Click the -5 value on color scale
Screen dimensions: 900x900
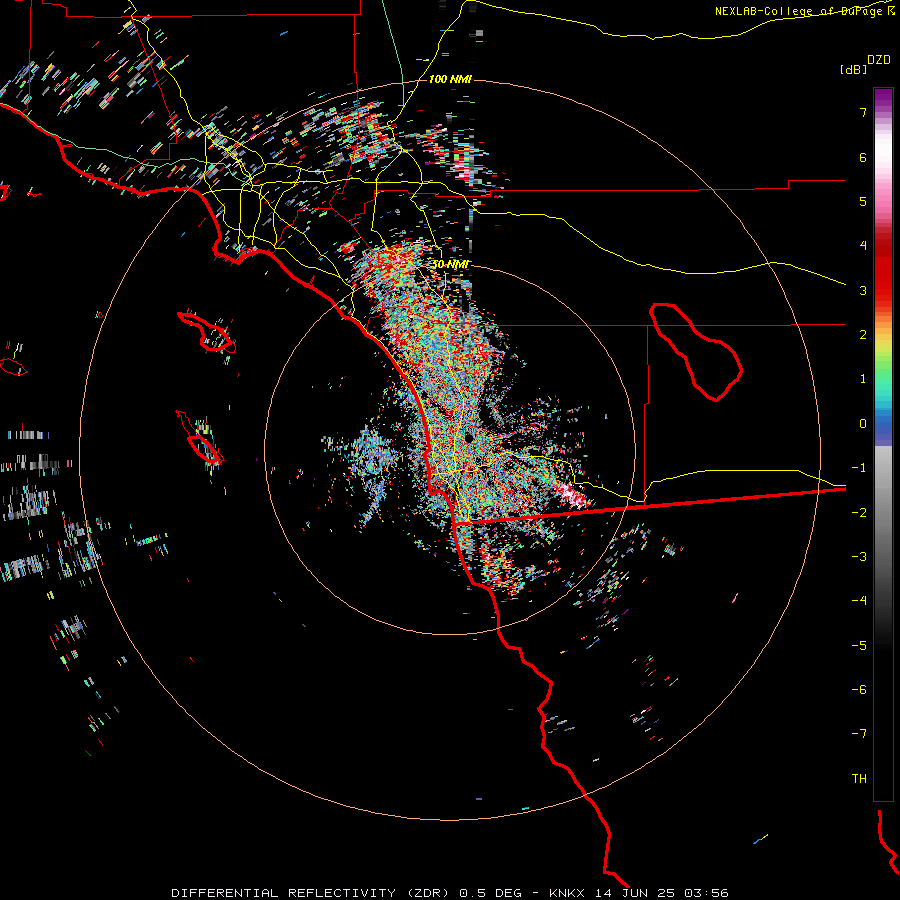pos(859,646)
